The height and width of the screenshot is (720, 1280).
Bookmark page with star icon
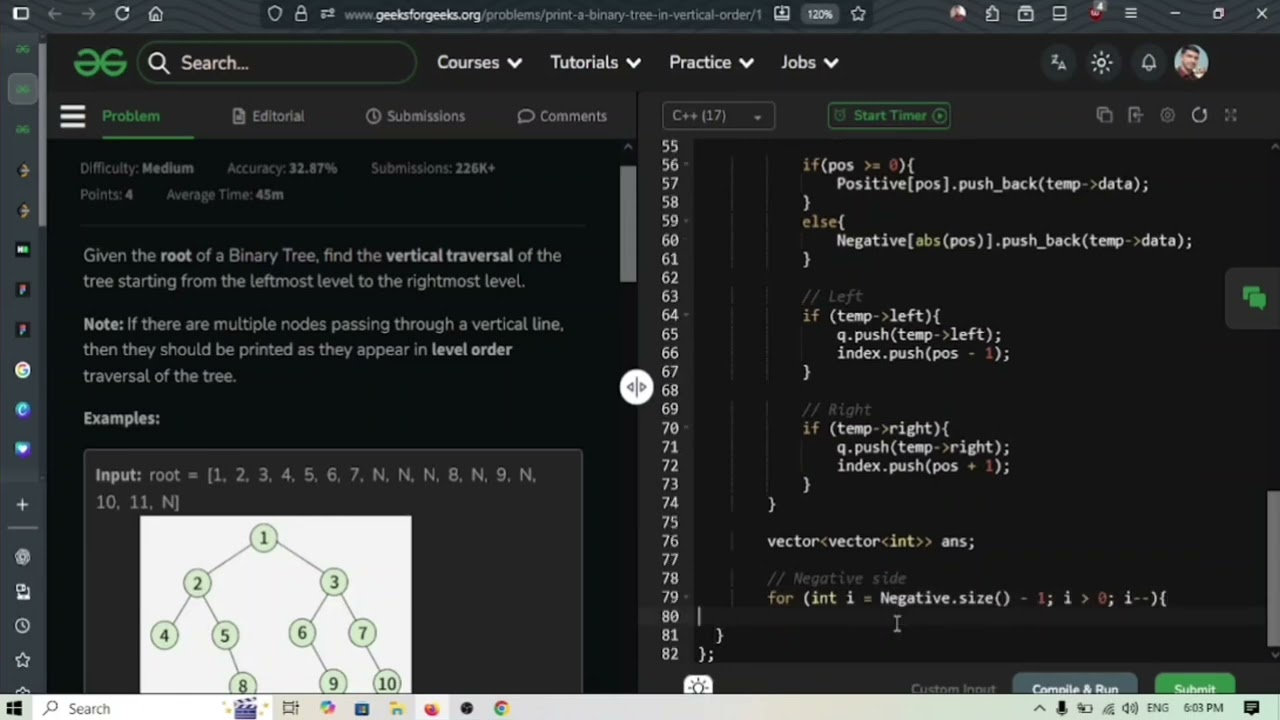(x=858, y=14)
